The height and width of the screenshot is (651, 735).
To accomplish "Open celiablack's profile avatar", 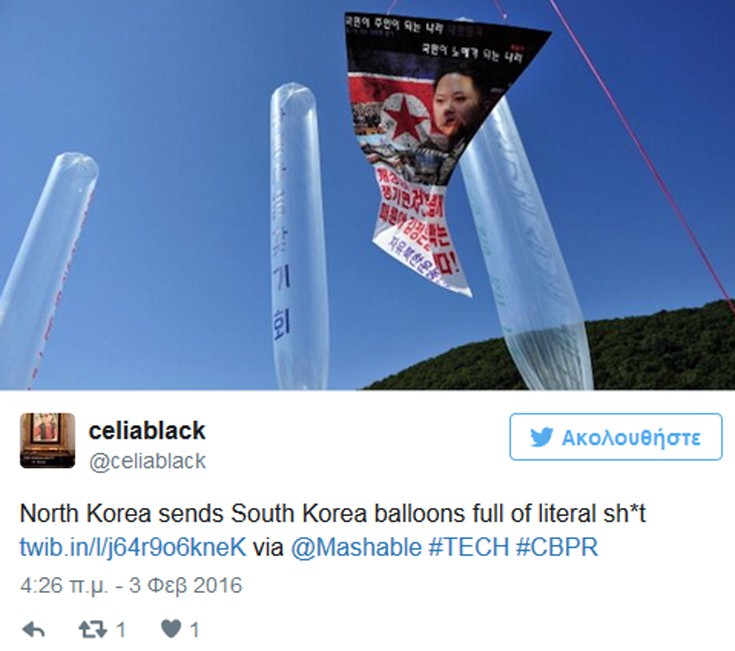I will pos(47,441).
